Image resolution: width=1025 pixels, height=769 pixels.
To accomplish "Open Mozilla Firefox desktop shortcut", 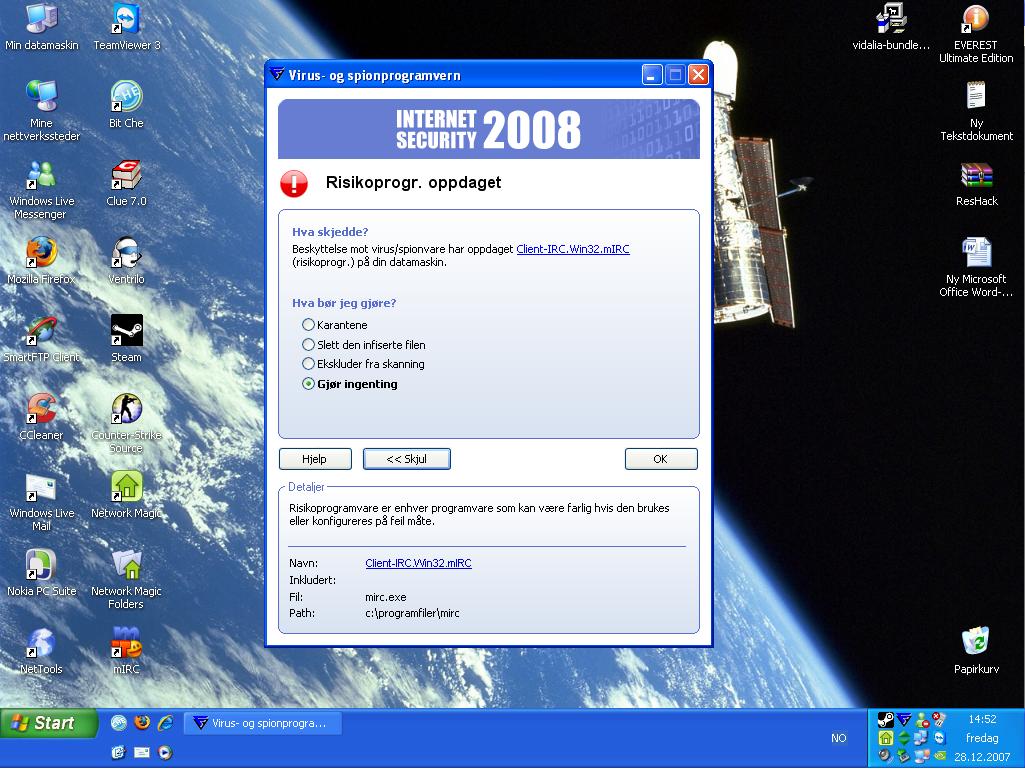I will (x=41, y=262).
